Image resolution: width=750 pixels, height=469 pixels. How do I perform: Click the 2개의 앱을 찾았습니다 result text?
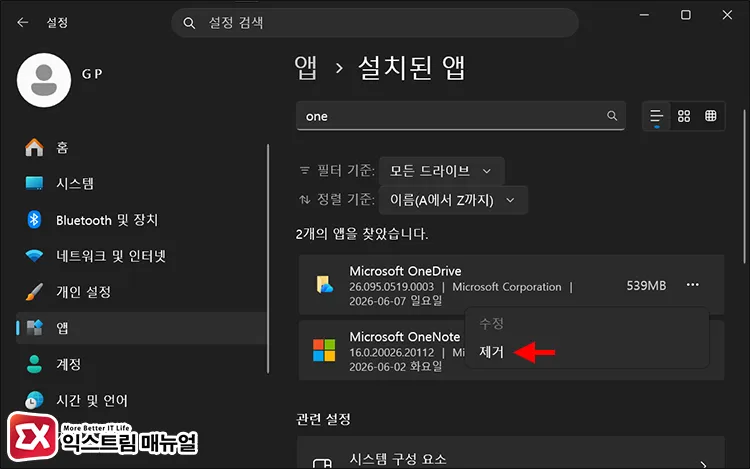click(362, 234)
